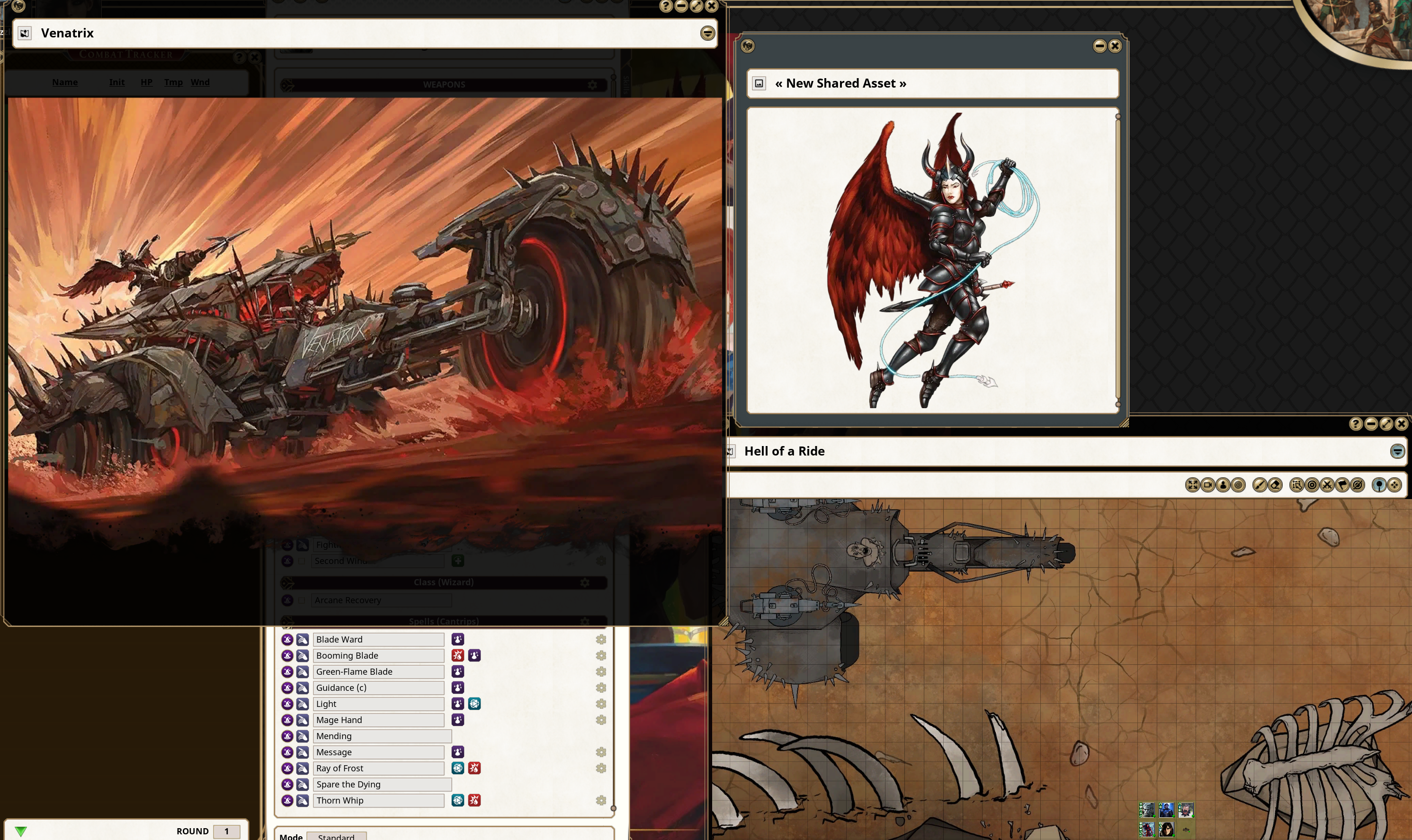Open the Hell of a Ride window menu
1412x840 pixels.
[1397, 451]
